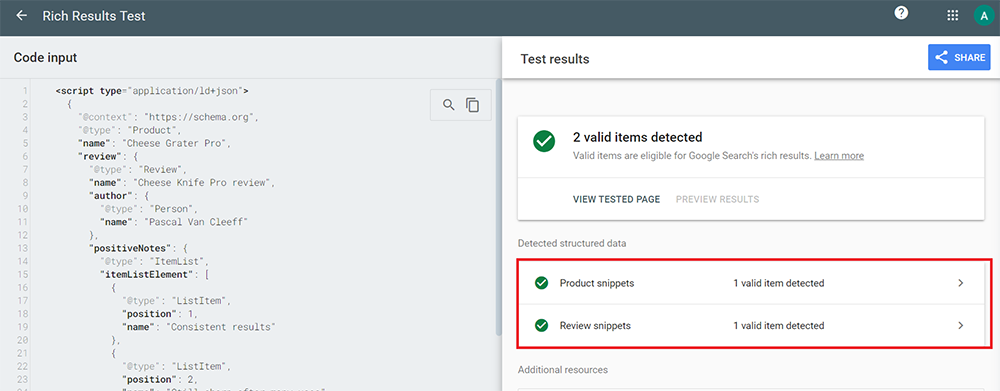1000x391 pixels.
Task: Open the help question mark icon
Action: (901, 13)
